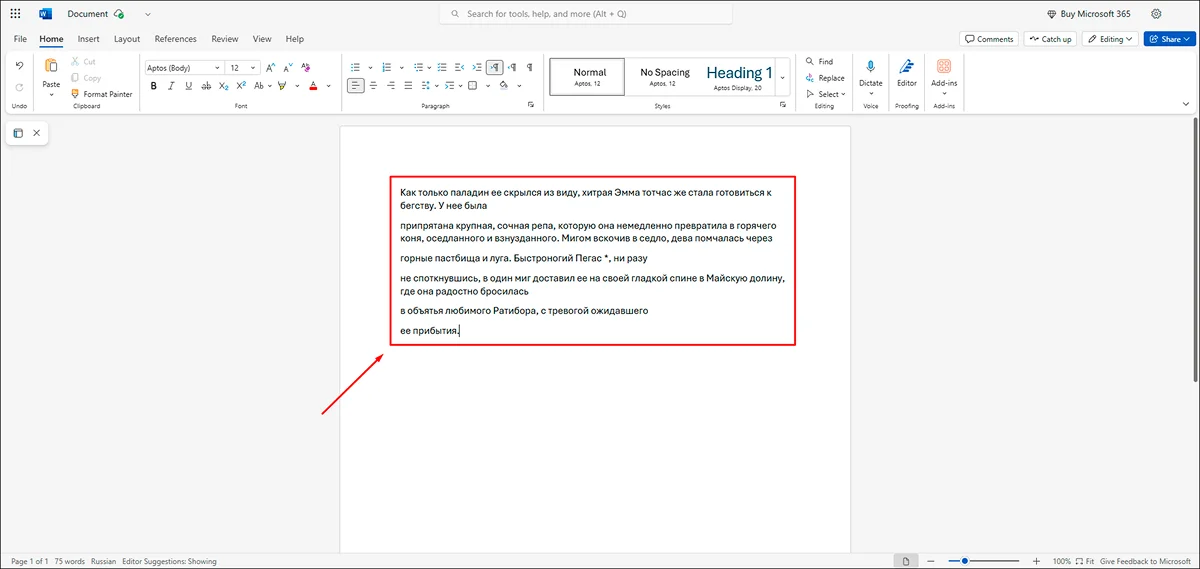
Task: Toggle Italic formatting
Action: 171,86
